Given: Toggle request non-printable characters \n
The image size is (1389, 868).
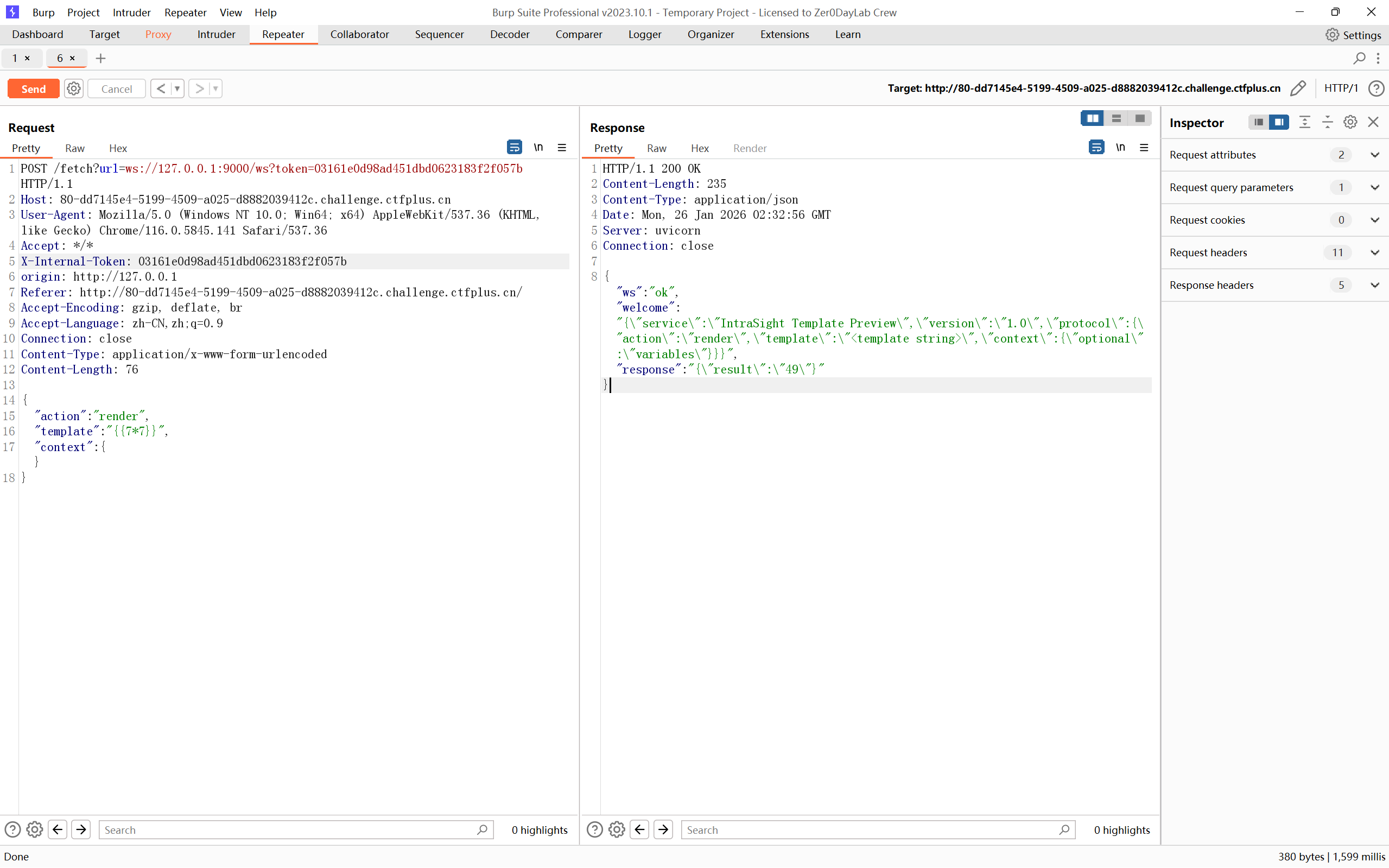Looking at the screenshot, I should coord(538,148).
